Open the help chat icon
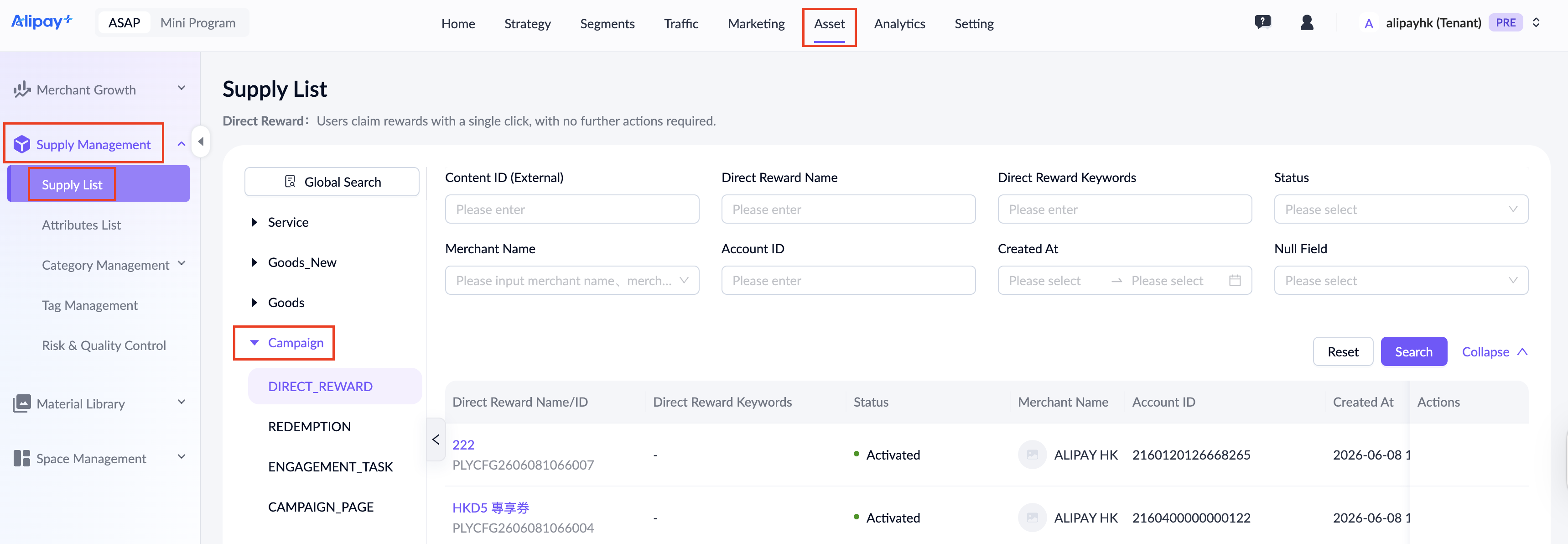 pos(1262,22)
